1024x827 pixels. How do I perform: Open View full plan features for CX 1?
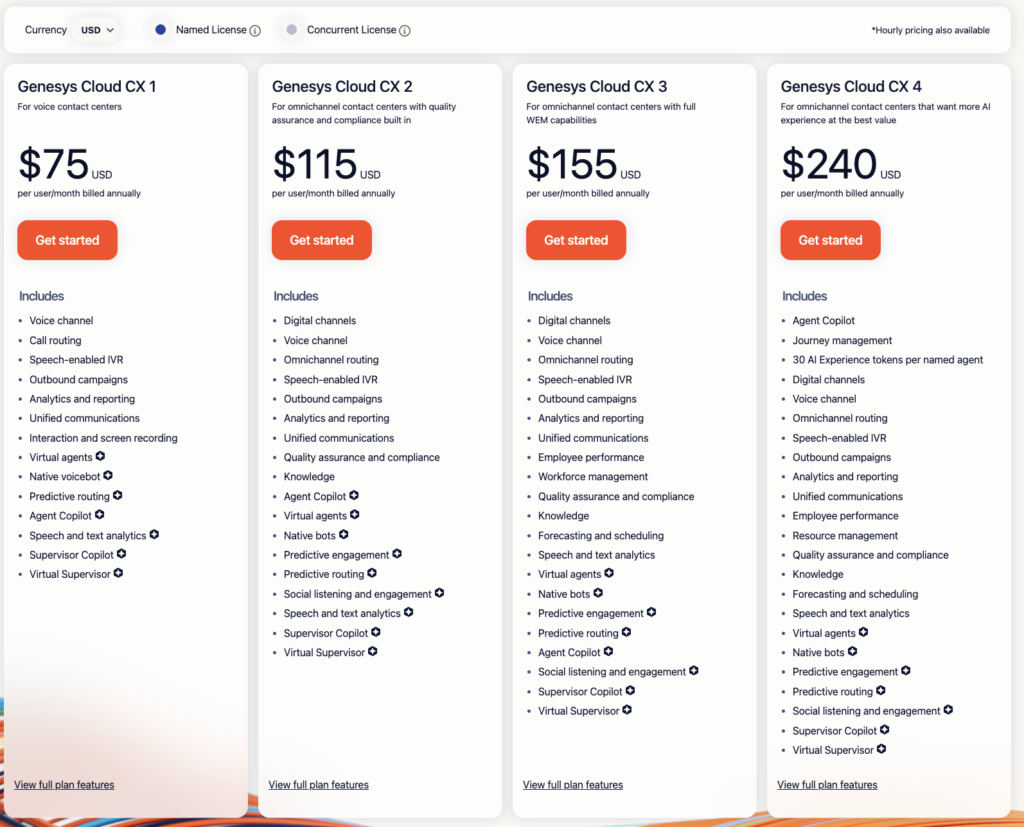click(x=64, y=785)
